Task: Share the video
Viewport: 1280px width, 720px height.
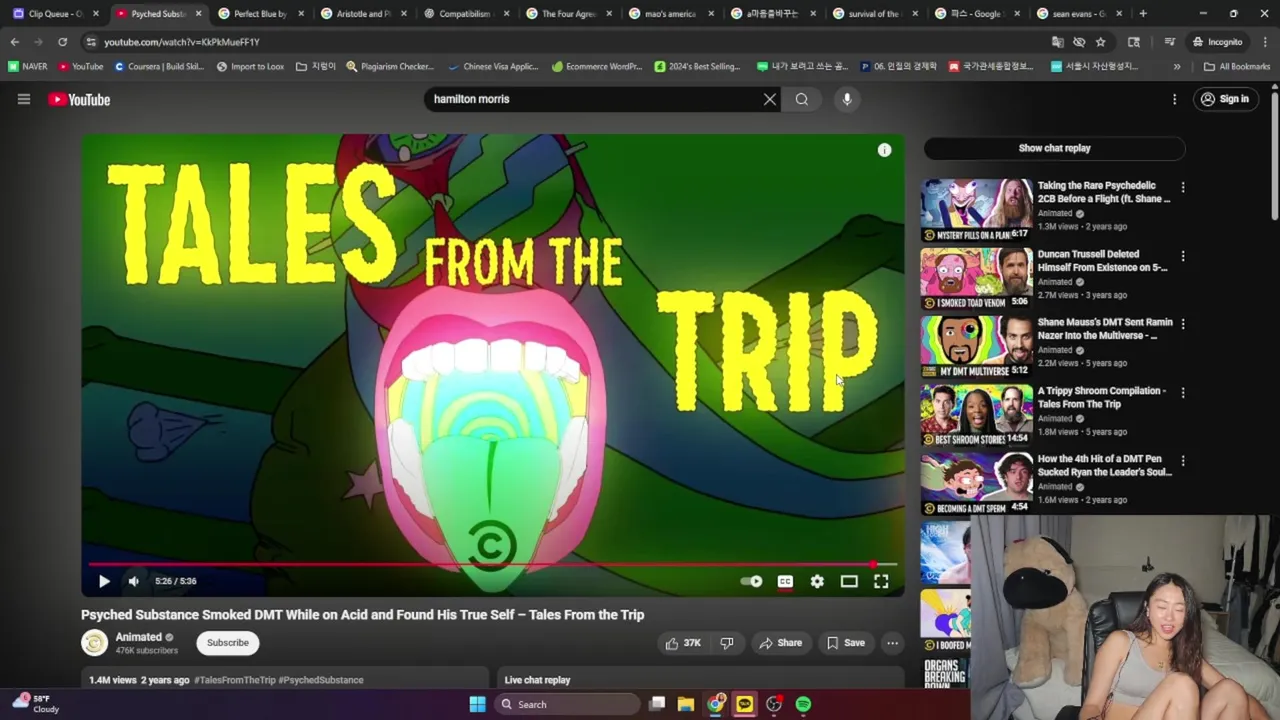Action: pyautogui.click(x=780, y=643)
